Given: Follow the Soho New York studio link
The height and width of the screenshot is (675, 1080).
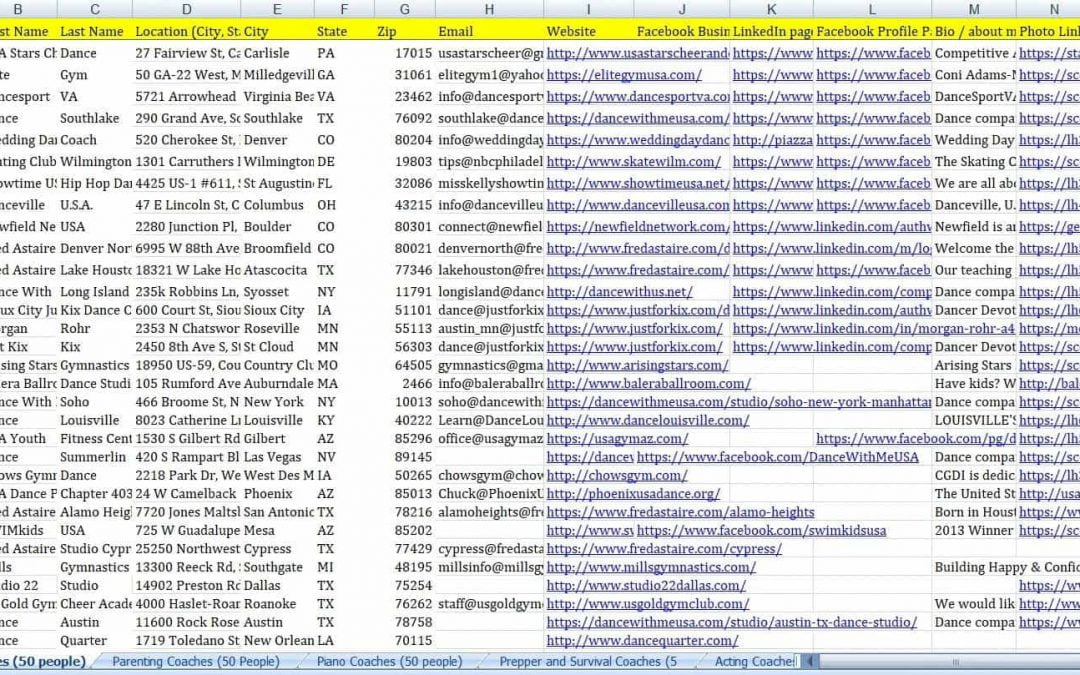Looking at the screenshot, I should [738, 402].
